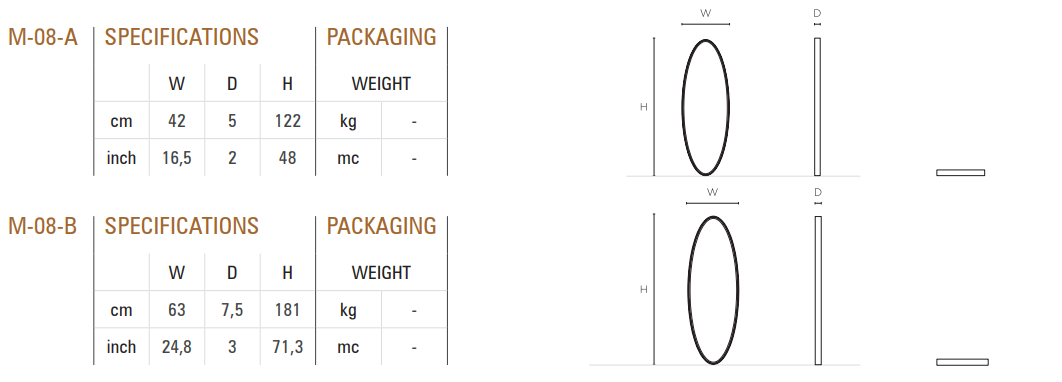
Task: Click the M-08-B side-view depth profile
Action: coord(818,291)
